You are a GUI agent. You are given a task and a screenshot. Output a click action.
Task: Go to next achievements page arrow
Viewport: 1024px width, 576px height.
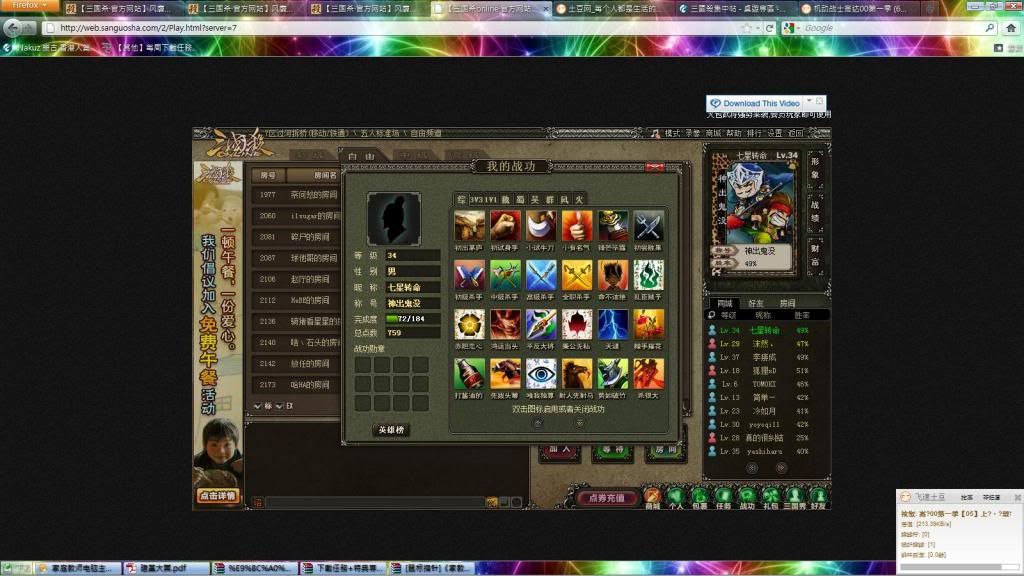pyautogui.click(x=580, y=423)
